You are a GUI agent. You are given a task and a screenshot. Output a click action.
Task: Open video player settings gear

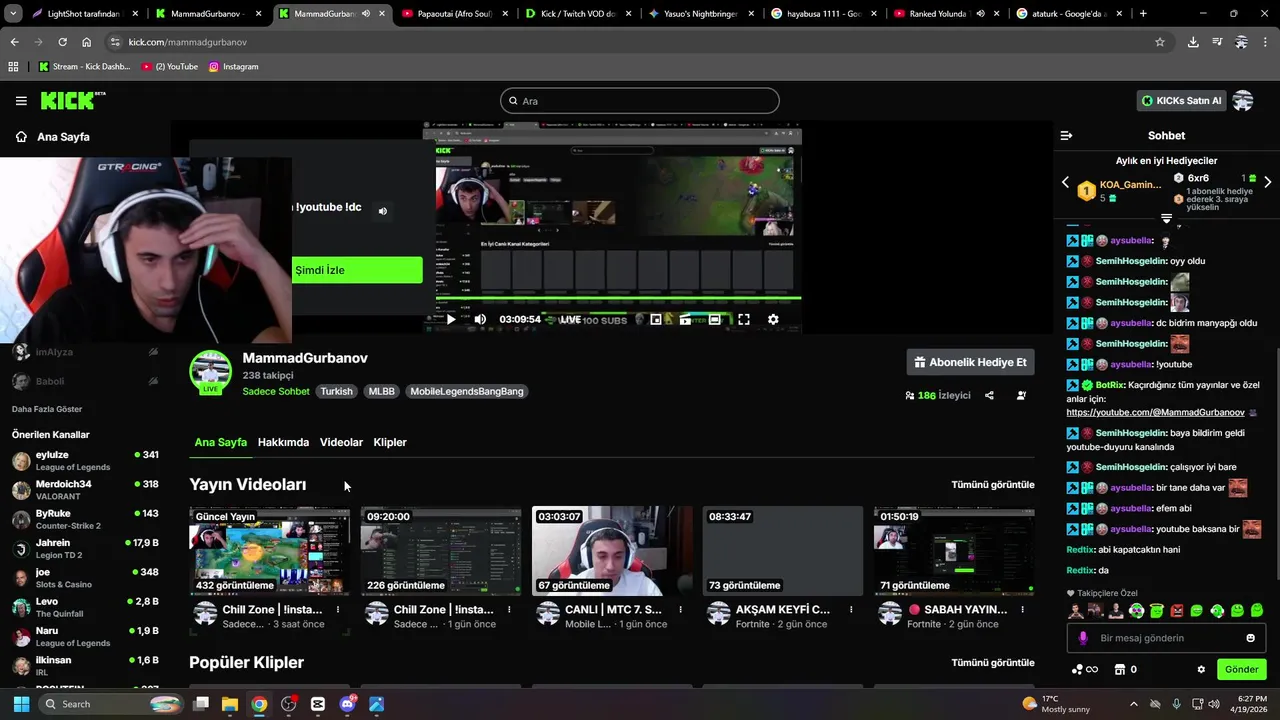[x=773, y=320]
